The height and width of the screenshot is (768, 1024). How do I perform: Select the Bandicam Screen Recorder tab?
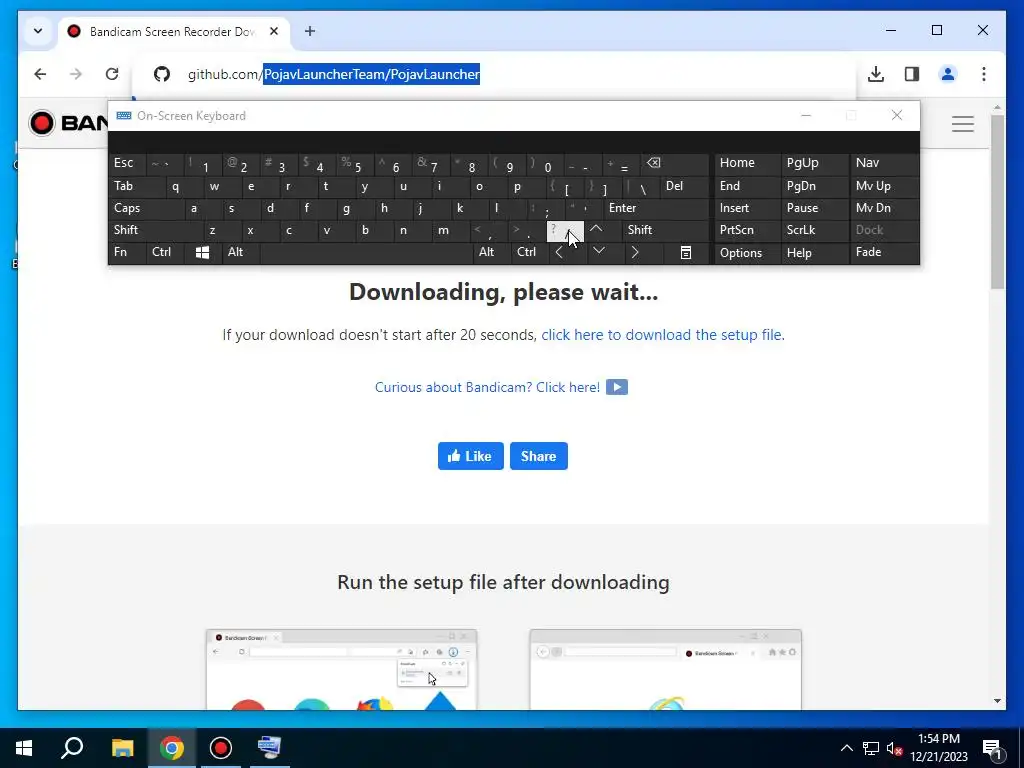click(x=173, y=31)
